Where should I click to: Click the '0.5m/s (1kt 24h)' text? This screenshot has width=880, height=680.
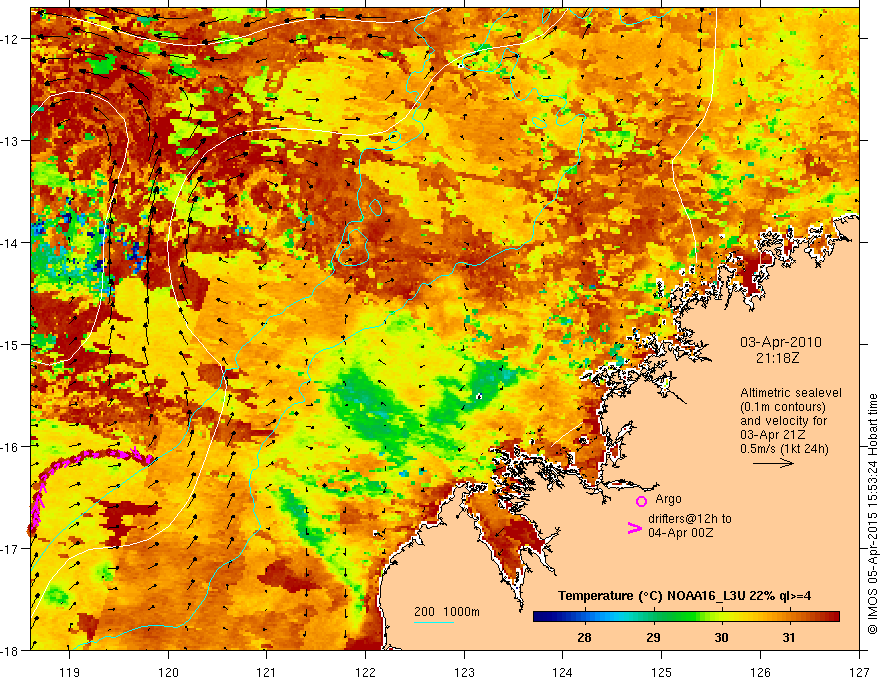tap(784, 449)
